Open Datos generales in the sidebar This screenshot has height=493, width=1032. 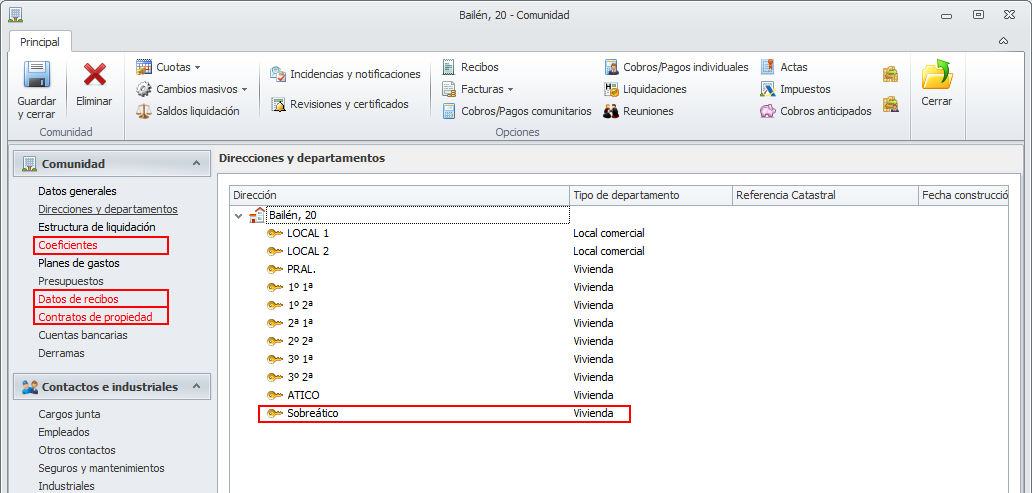tap(77, 191)
